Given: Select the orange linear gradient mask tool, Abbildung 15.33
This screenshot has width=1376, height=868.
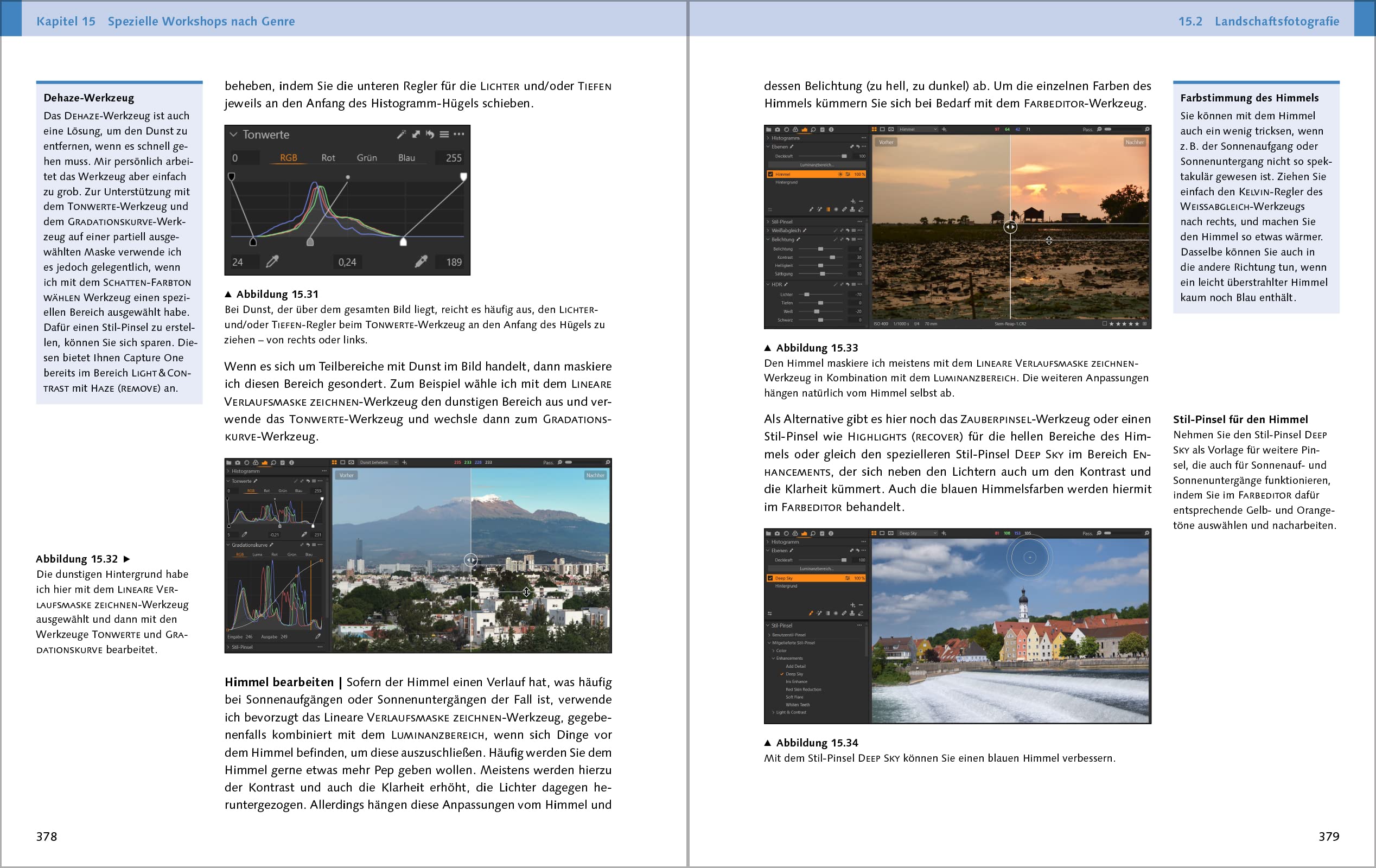Looking at the screenshot, I should pyautogui.click(x=828, y=210).
